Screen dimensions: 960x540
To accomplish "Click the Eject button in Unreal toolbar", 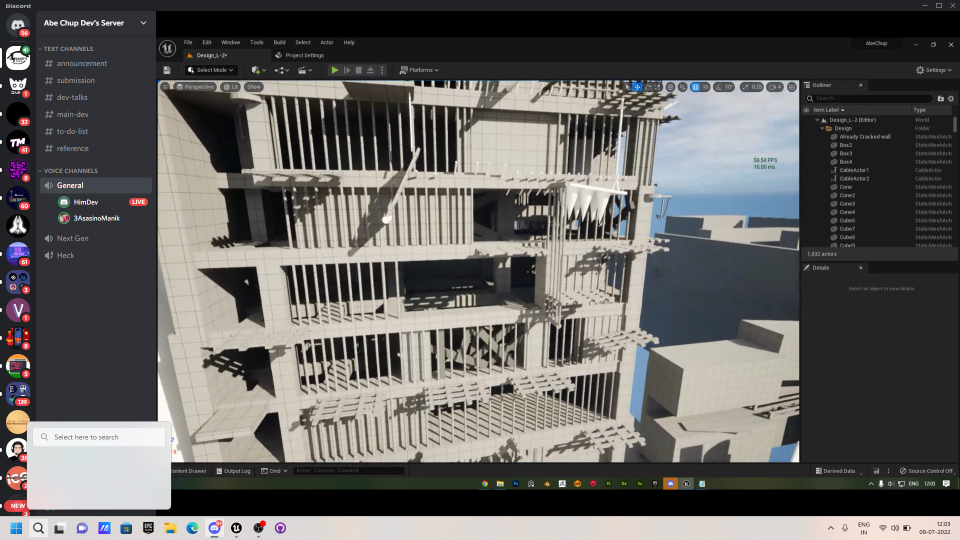I will pos(370,70).
